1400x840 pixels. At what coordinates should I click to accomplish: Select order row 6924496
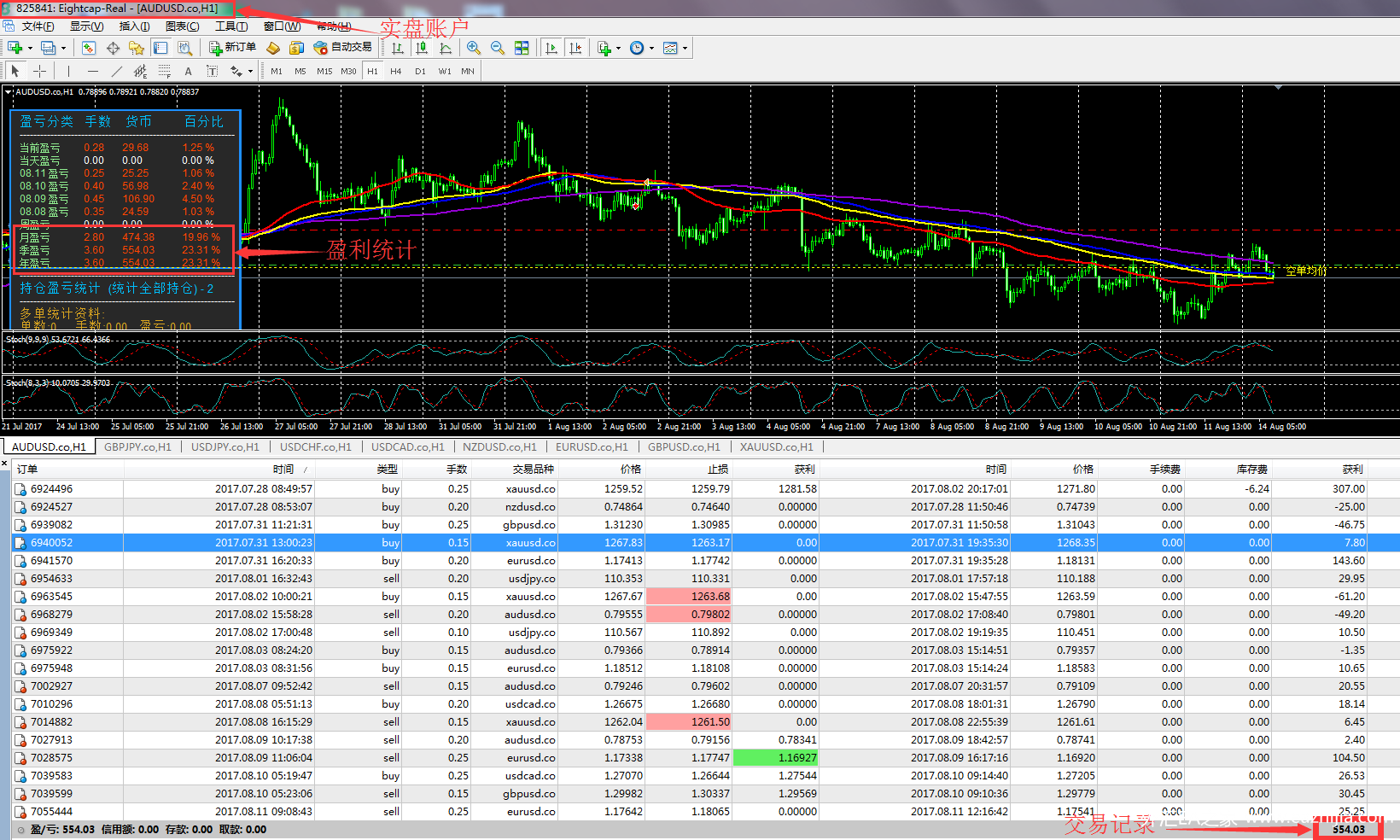click(705, 488)
